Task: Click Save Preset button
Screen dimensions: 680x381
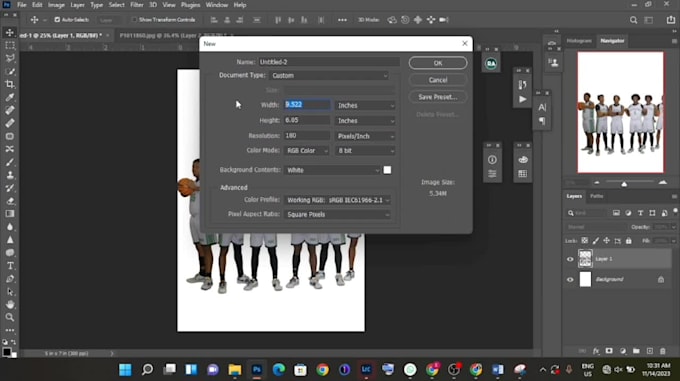Action: pos(438,97)
